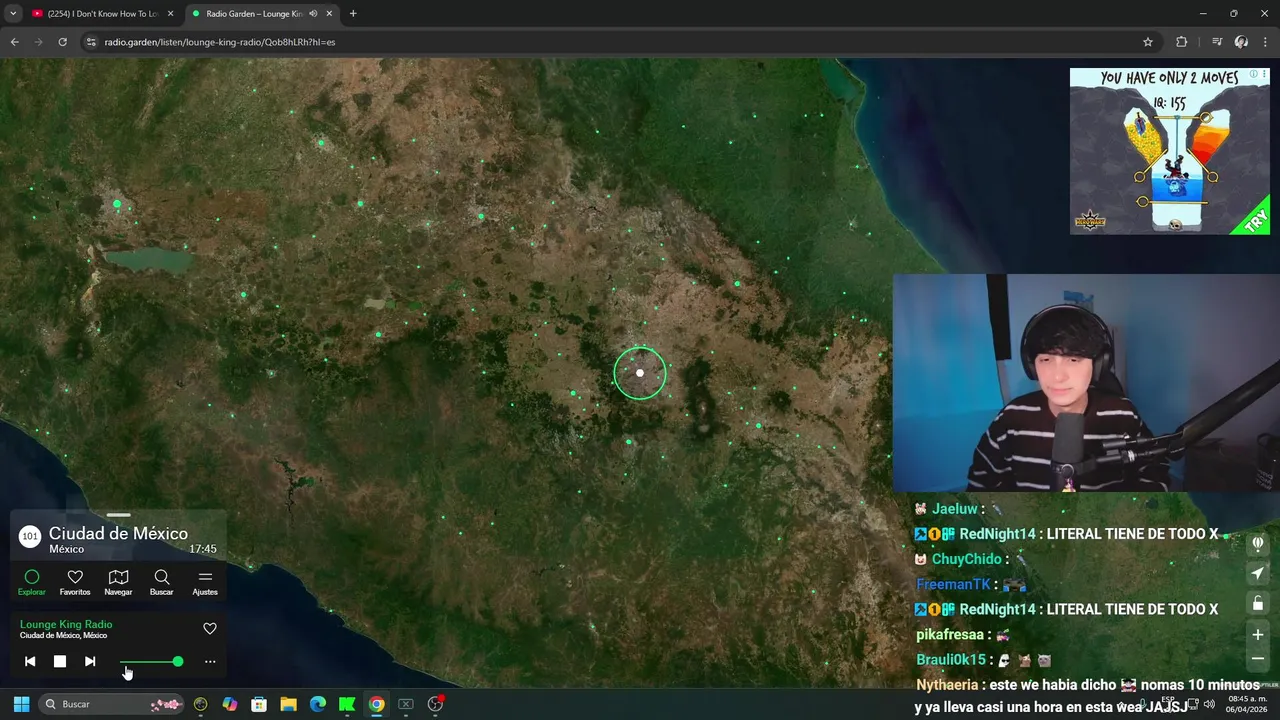This screenshot has width=1280, height=720.
Task: Open the Favoritos heart tab
Action: pos(75,583)
